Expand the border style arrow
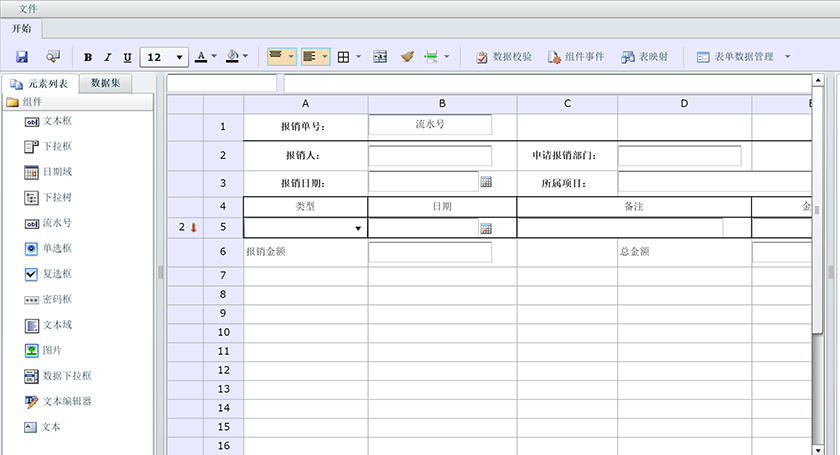Image resolution: width=840 pixels, height=455 pixels. tap(358, 56)
